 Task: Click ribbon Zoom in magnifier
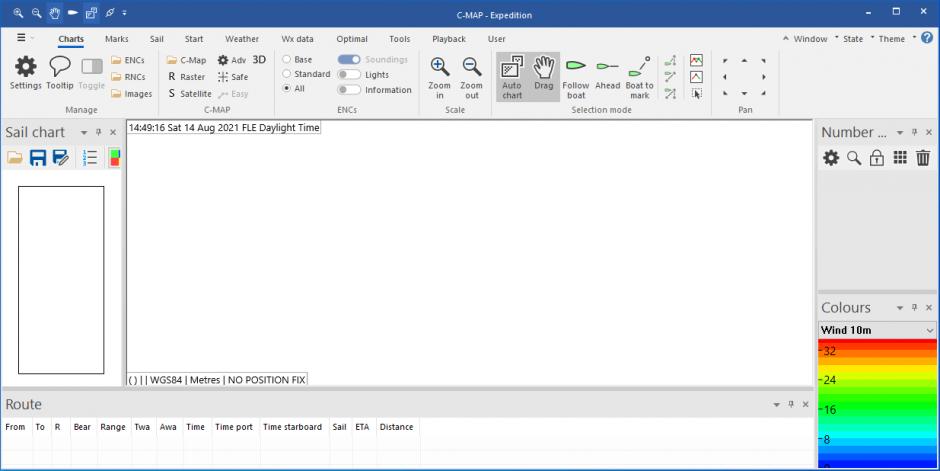pyautogui.click(x=439, y=77)
